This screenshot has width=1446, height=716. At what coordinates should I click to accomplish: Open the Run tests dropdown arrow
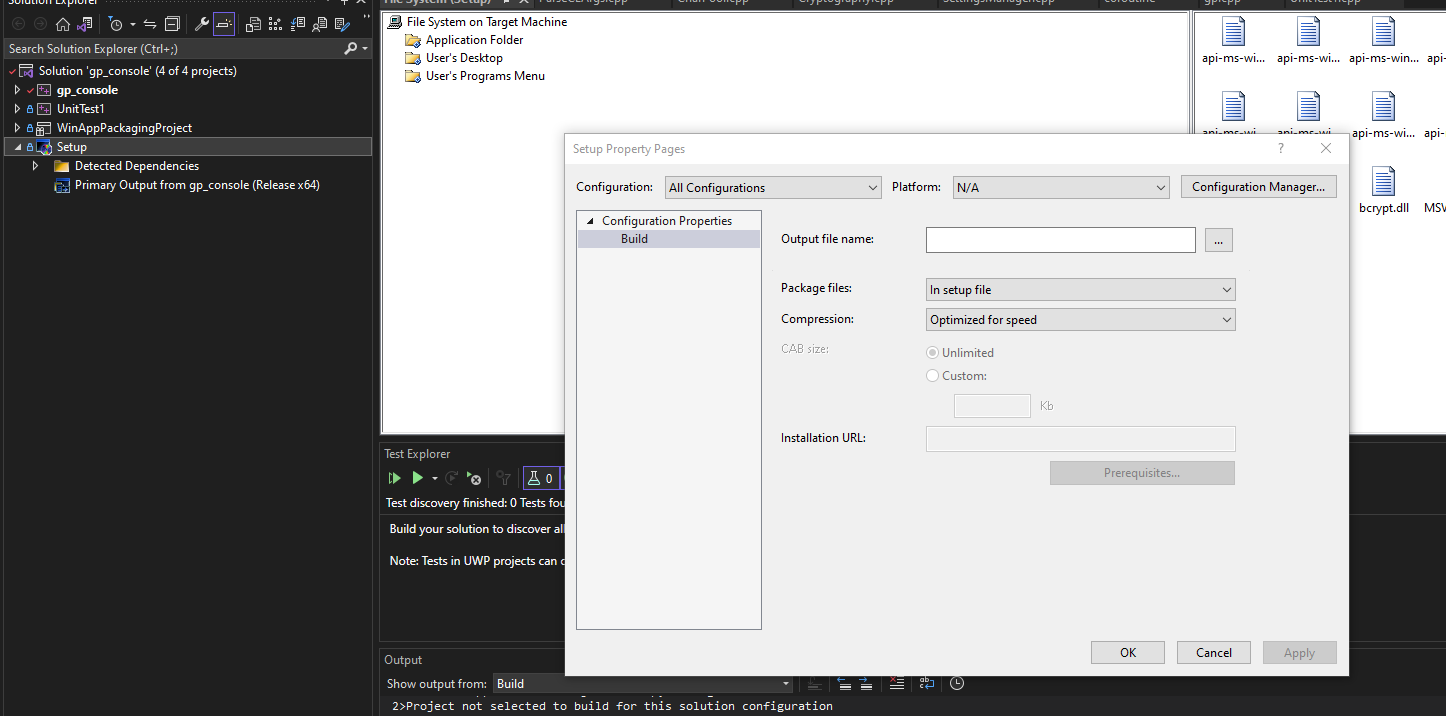pyautogui.click(x=435, y=479)
